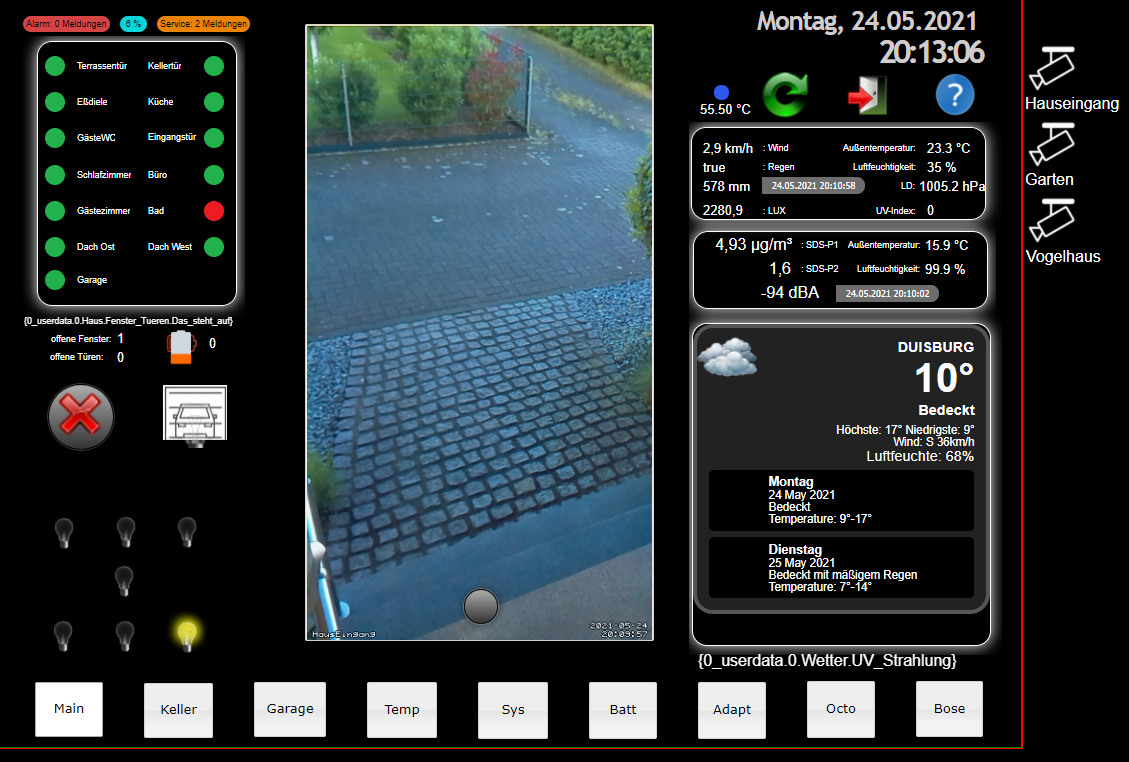Click the blue temperature dot above 55.50 °C

[721, 92]
